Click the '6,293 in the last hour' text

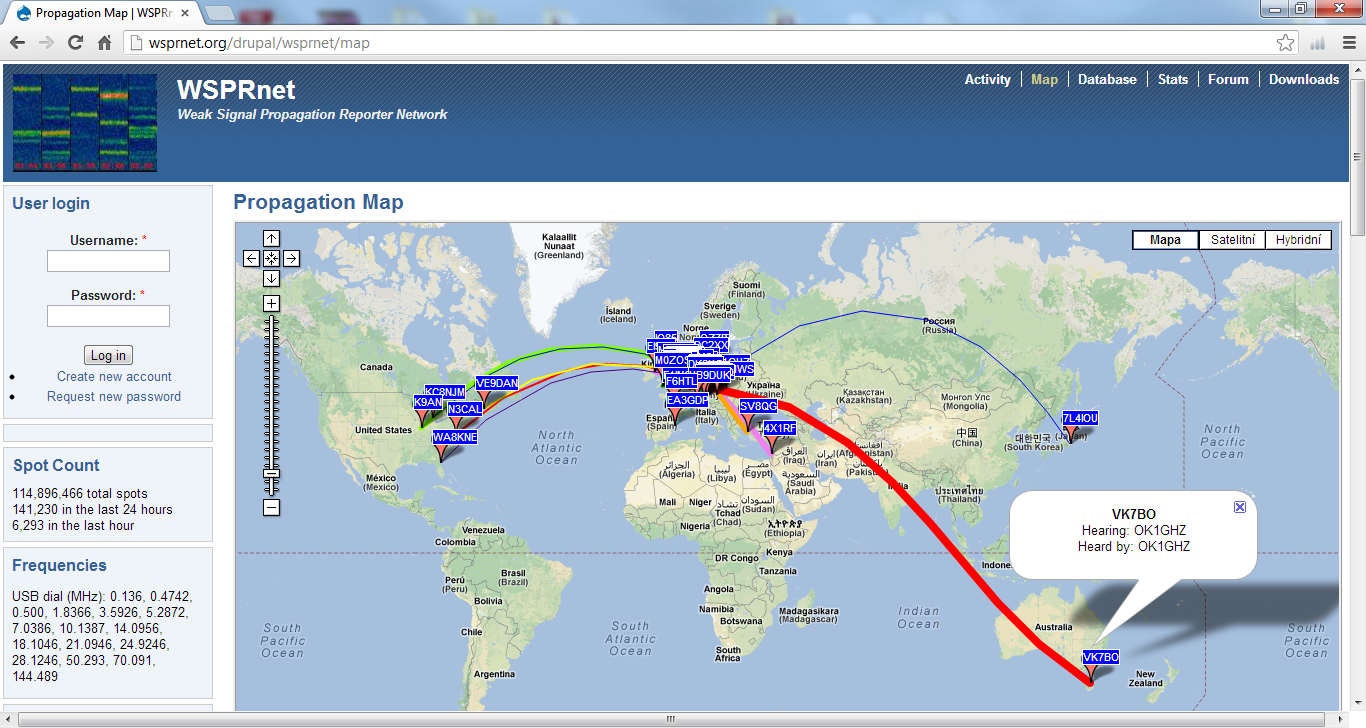coord(73,525)
